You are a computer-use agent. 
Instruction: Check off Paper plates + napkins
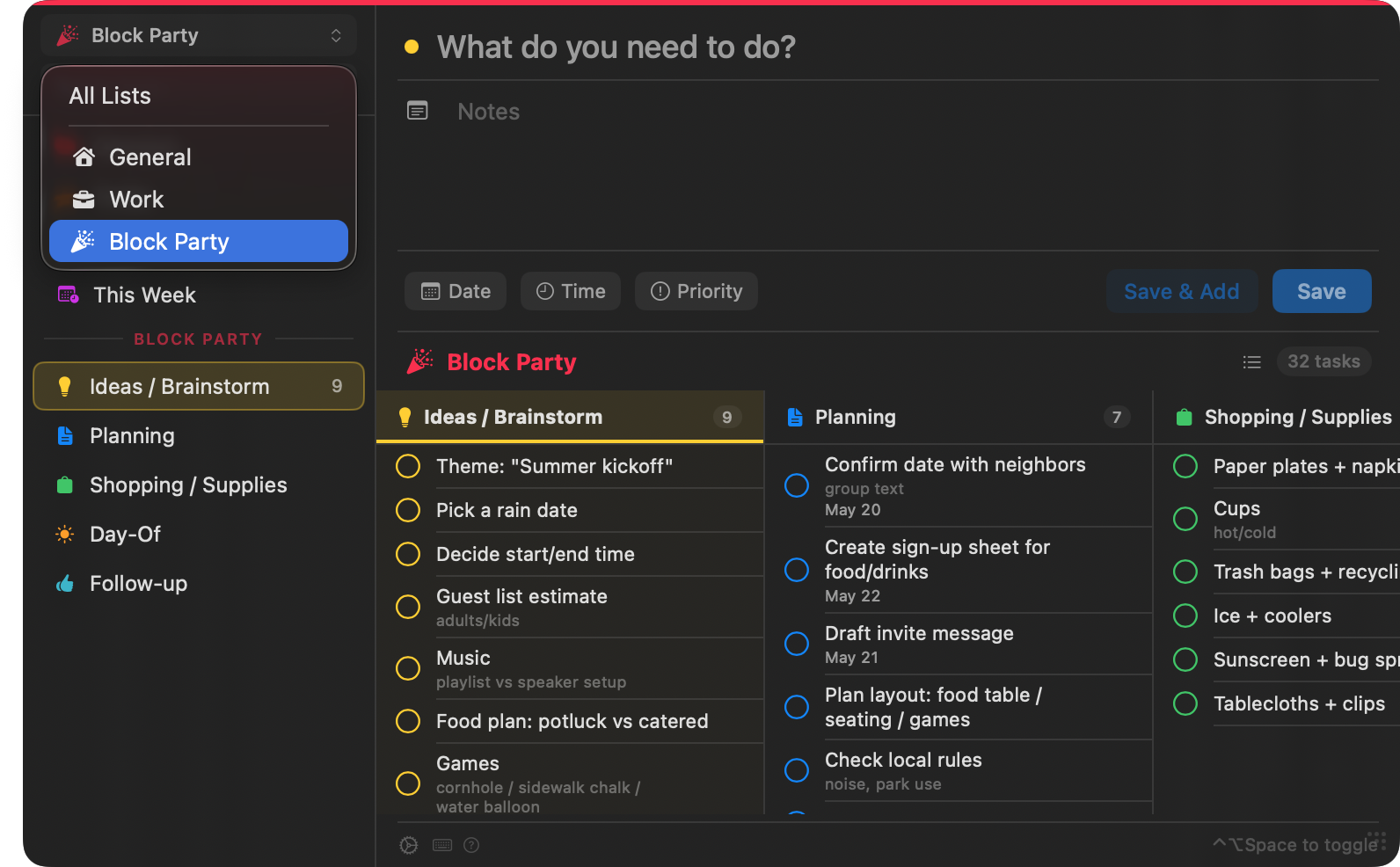[1185, 466]
